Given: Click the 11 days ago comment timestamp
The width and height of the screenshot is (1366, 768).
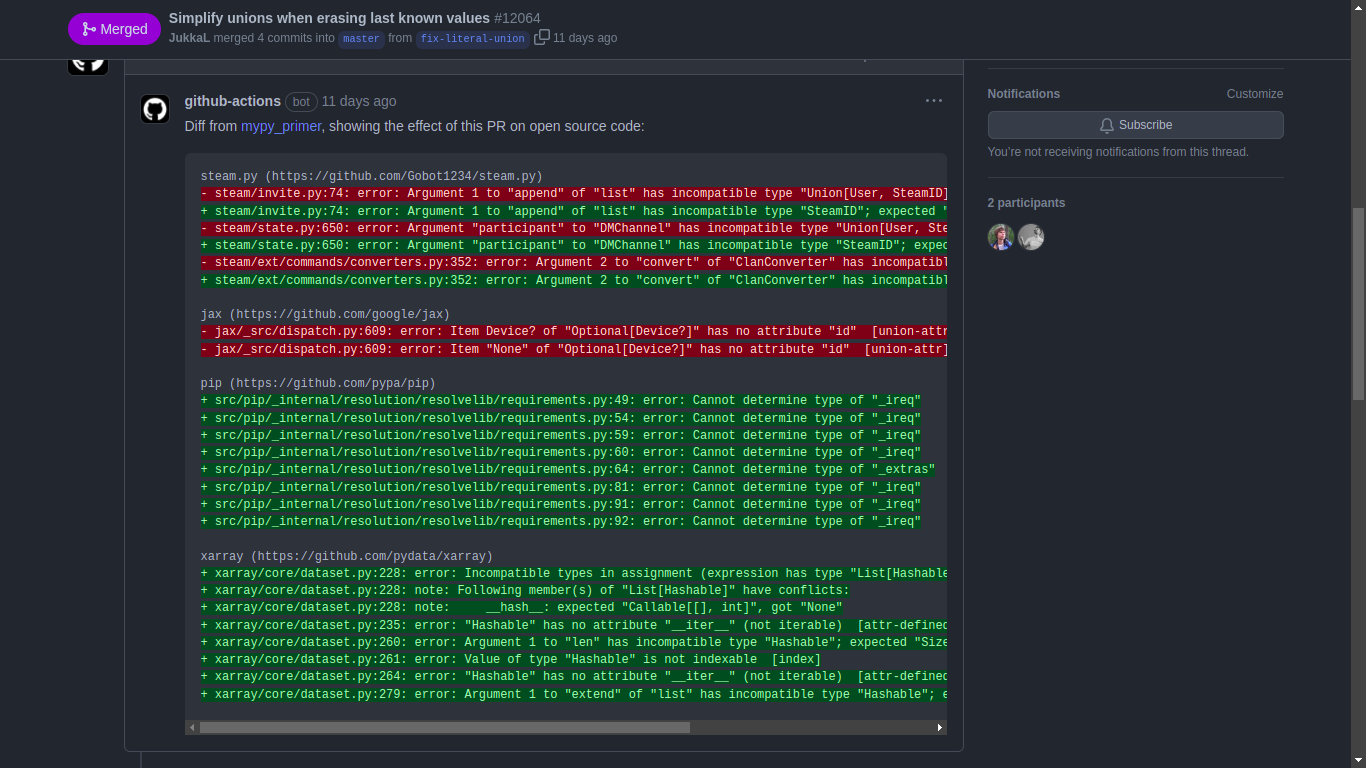Looking at the screenshot, I should (359, 101).
